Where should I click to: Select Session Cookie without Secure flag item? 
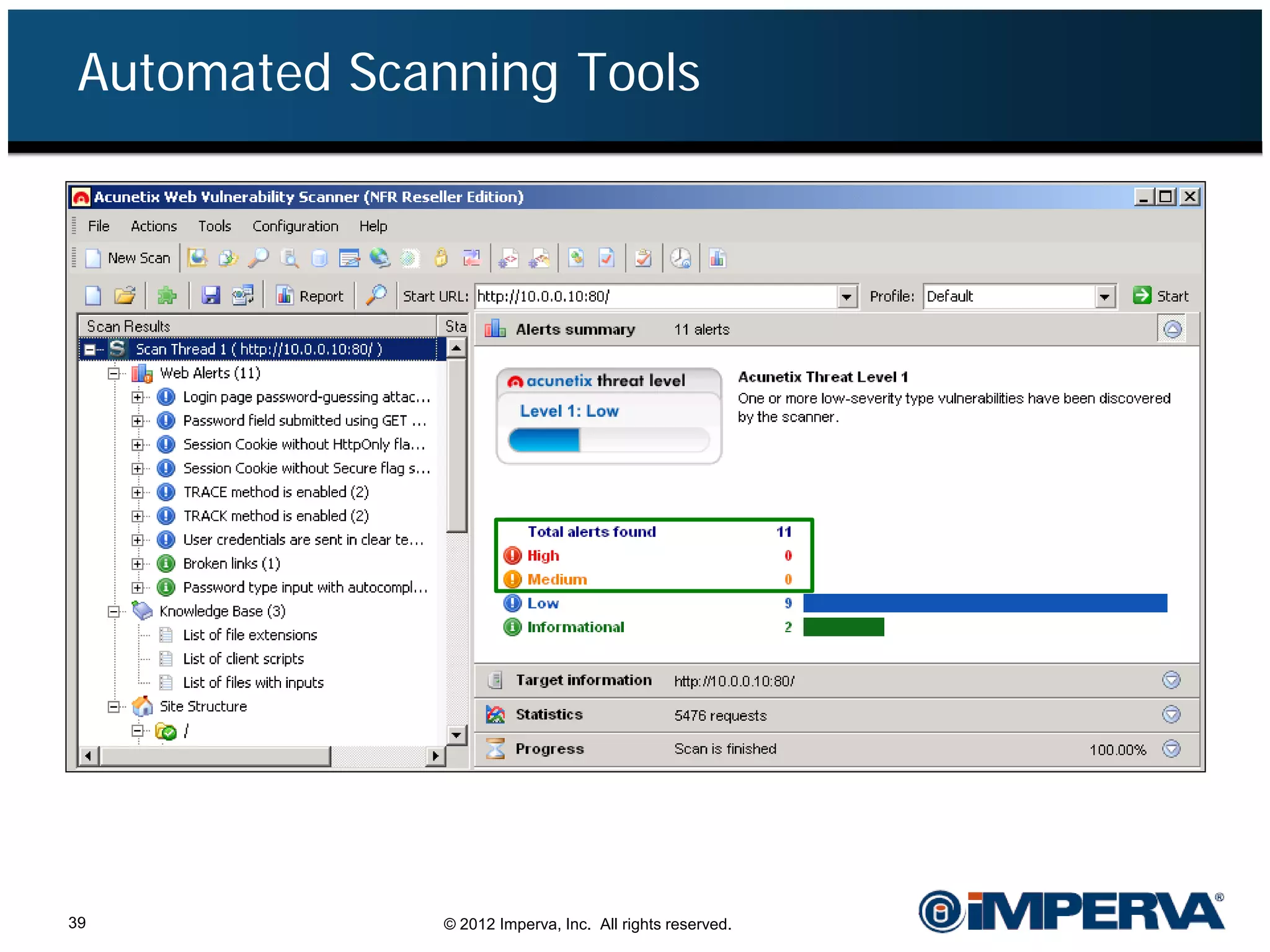click(306, 469)
